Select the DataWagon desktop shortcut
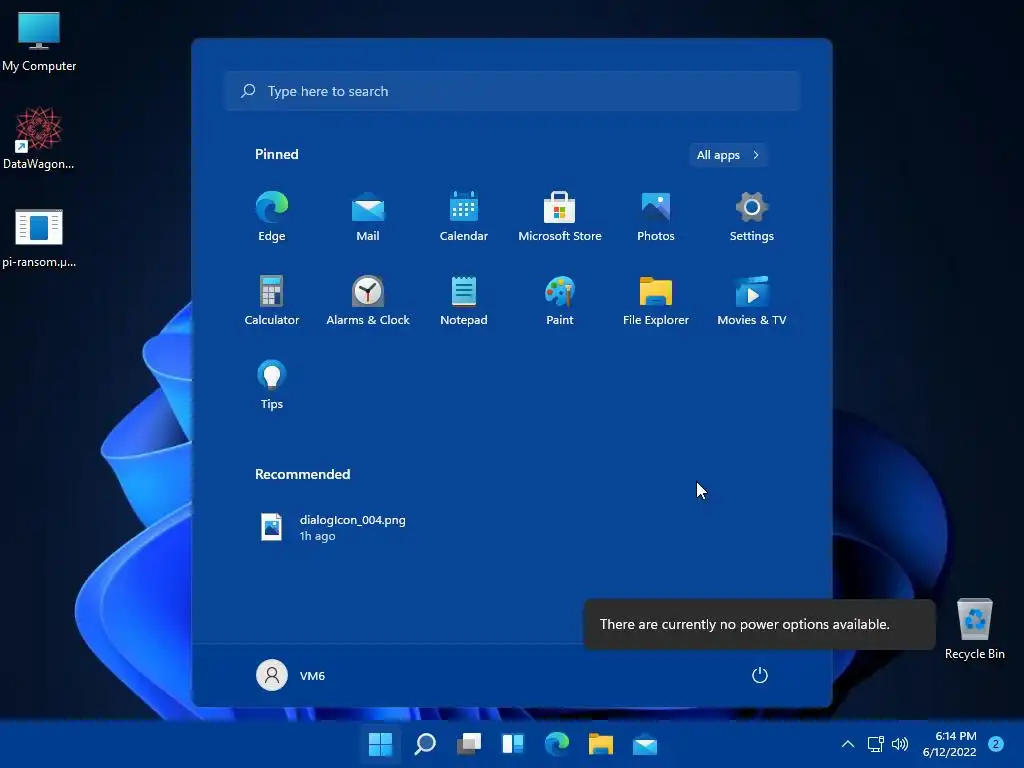The height and width of the screenshot is (768, 1024). pos(39,138)
